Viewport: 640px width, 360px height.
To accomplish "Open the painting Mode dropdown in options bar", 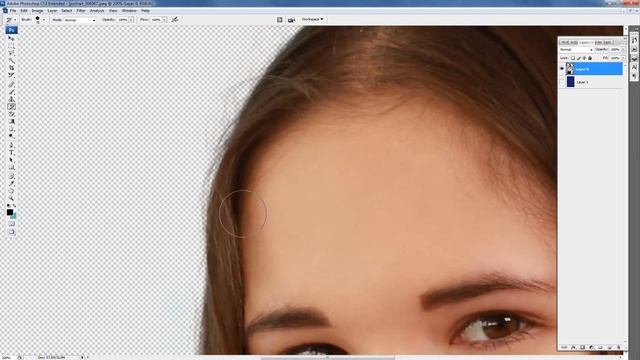I will click(x=80, y=20).
